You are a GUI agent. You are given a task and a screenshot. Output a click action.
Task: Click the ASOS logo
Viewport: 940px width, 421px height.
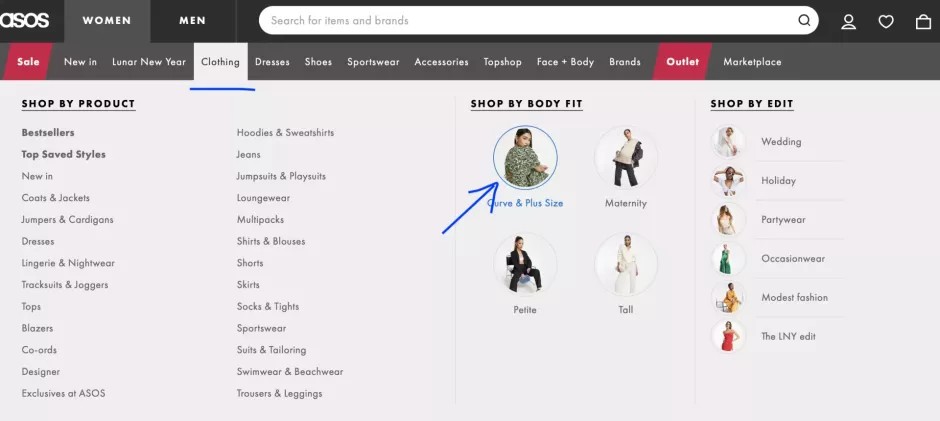[24, 20]
